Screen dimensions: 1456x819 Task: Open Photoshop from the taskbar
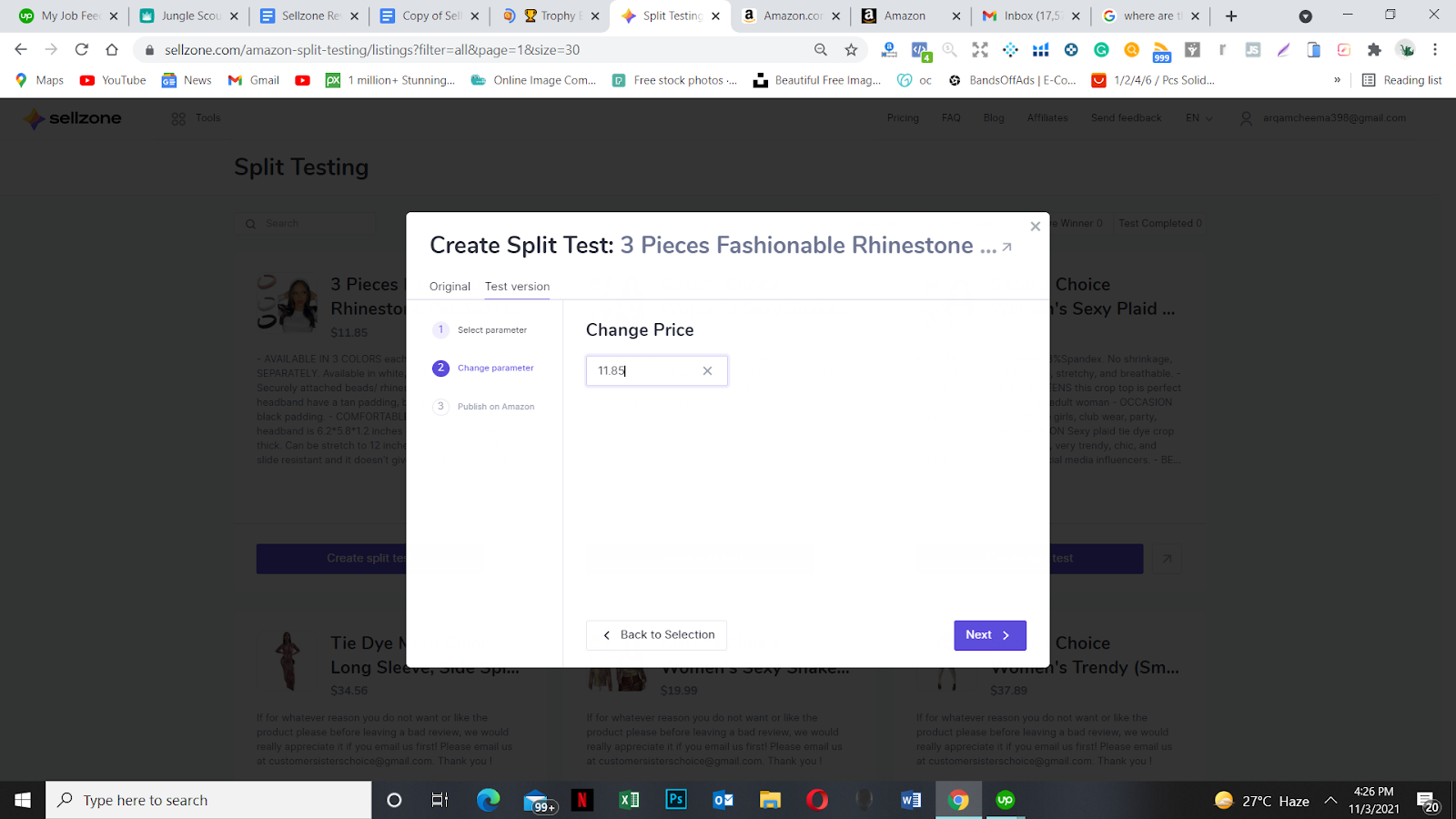(676, 800)
